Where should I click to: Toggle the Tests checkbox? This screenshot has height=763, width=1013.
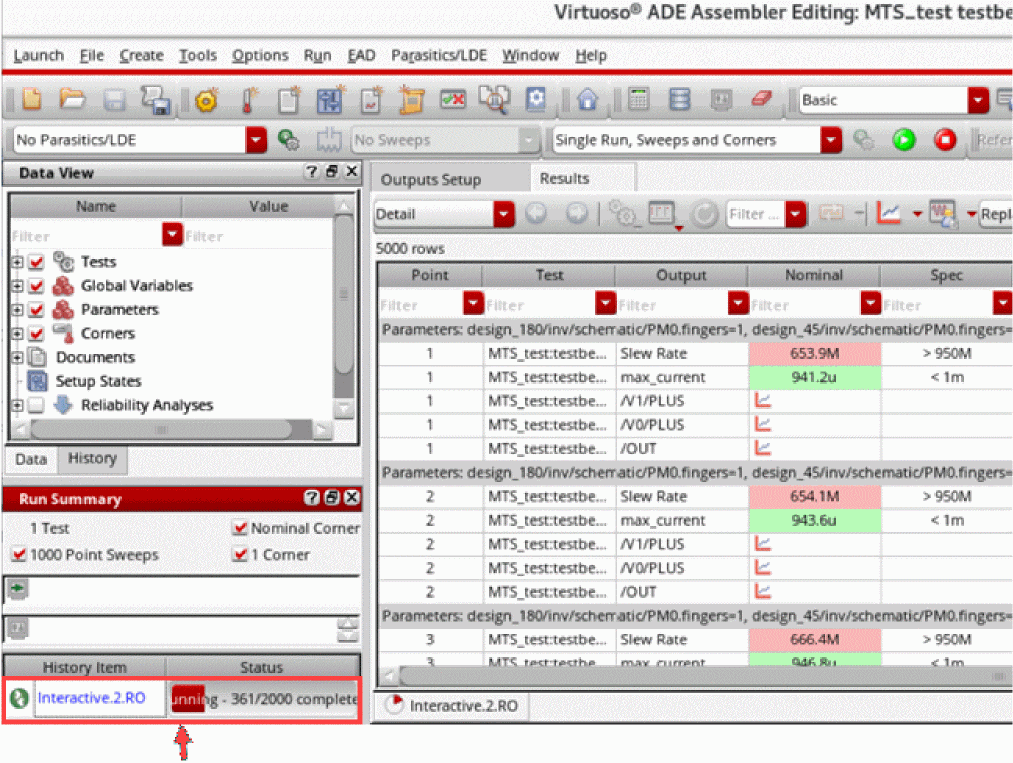pyautogui.click(x=37, y=262)
